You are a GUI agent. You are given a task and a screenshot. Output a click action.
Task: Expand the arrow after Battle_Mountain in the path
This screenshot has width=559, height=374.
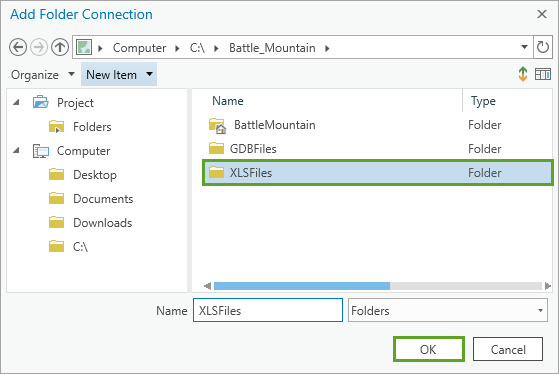327,48
